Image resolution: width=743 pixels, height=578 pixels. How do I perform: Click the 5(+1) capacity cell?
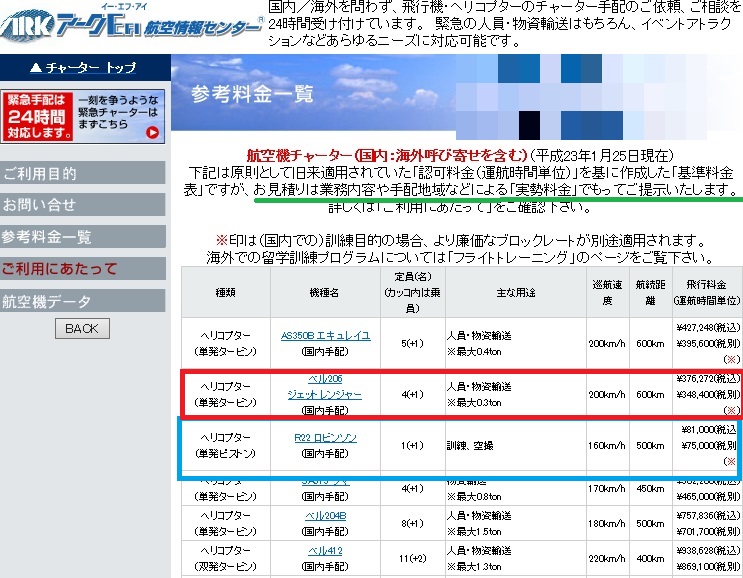(x=412, y=343)
